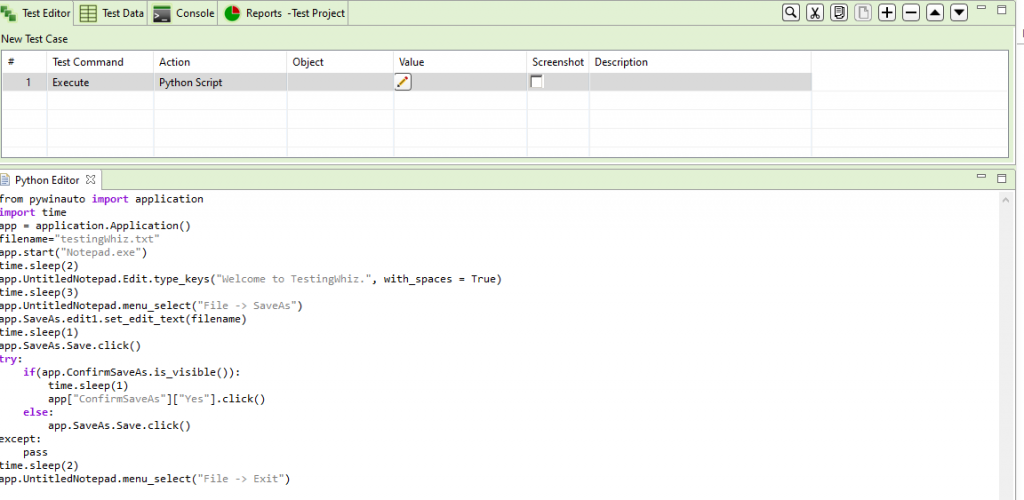This screenshot has height=500, width=1024.
Task: Minimize the Python Editor panel
Action: [981, 176]
